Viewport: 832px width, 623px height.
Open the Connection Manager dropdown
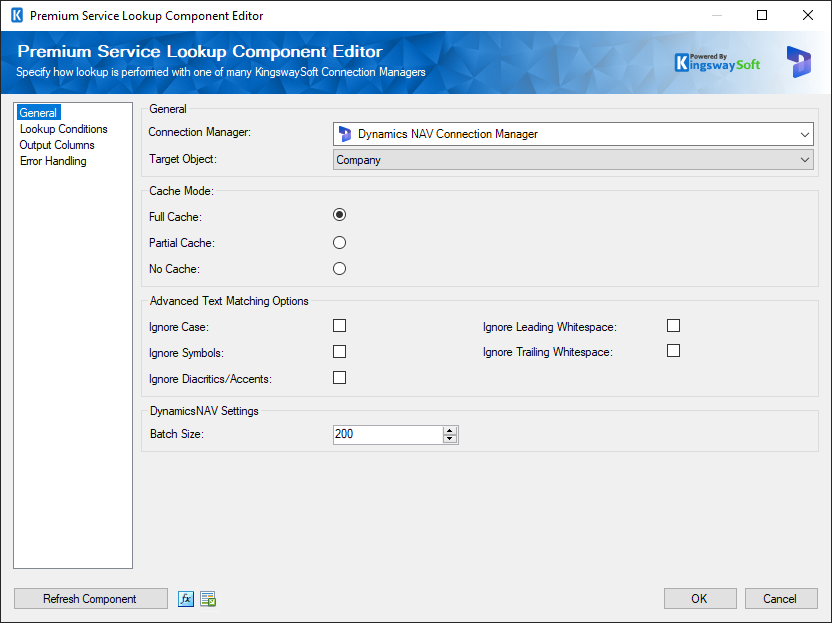(573, 134)
